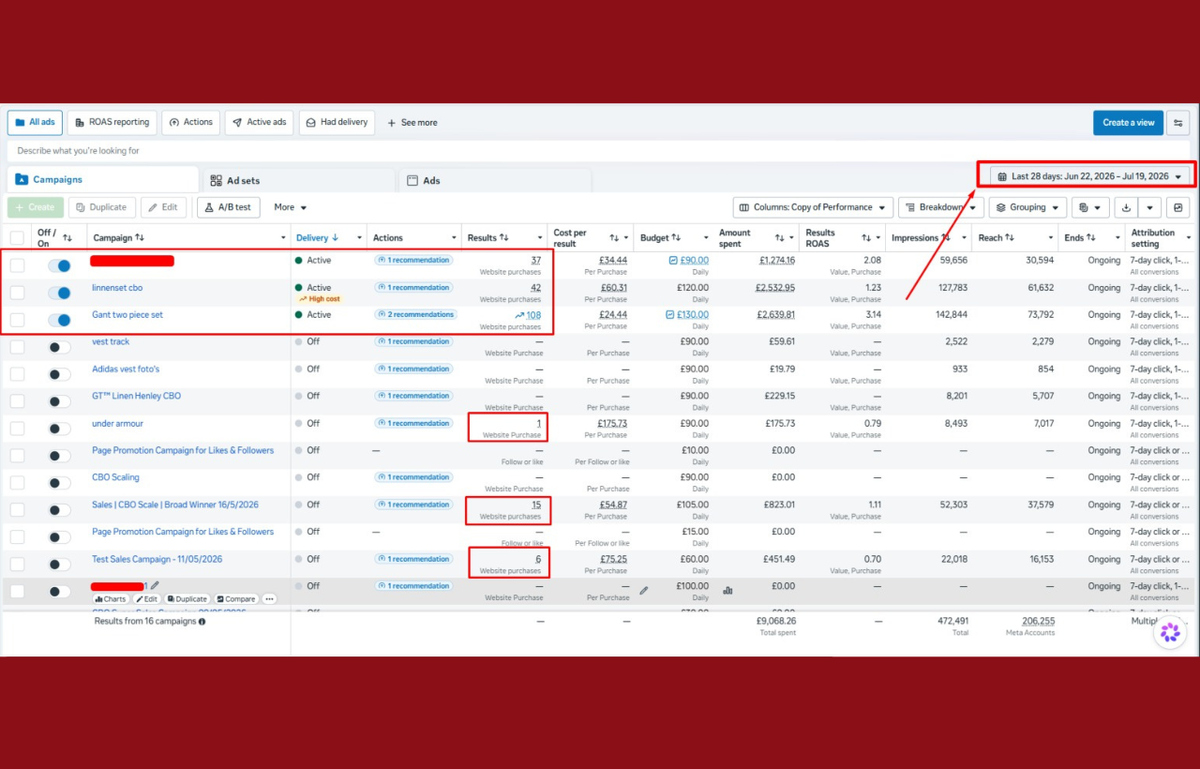Turn off the linnenset cbo campaign toggle
Image resolution: width=1200 pixels, height=769 pixels.
pos(59,293)
